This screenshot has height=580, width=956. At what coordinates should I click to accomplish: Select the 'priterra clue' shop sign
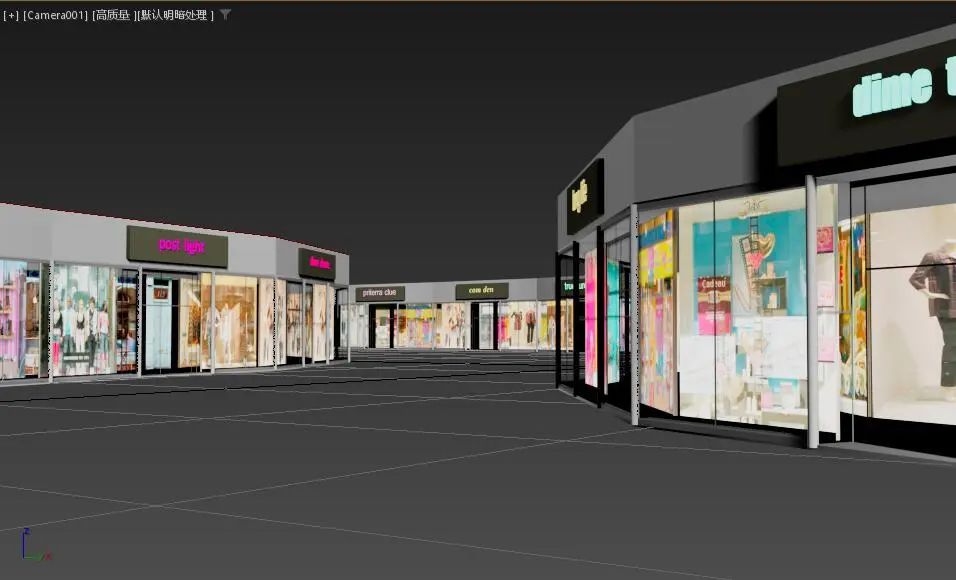(x=380, y=293)
